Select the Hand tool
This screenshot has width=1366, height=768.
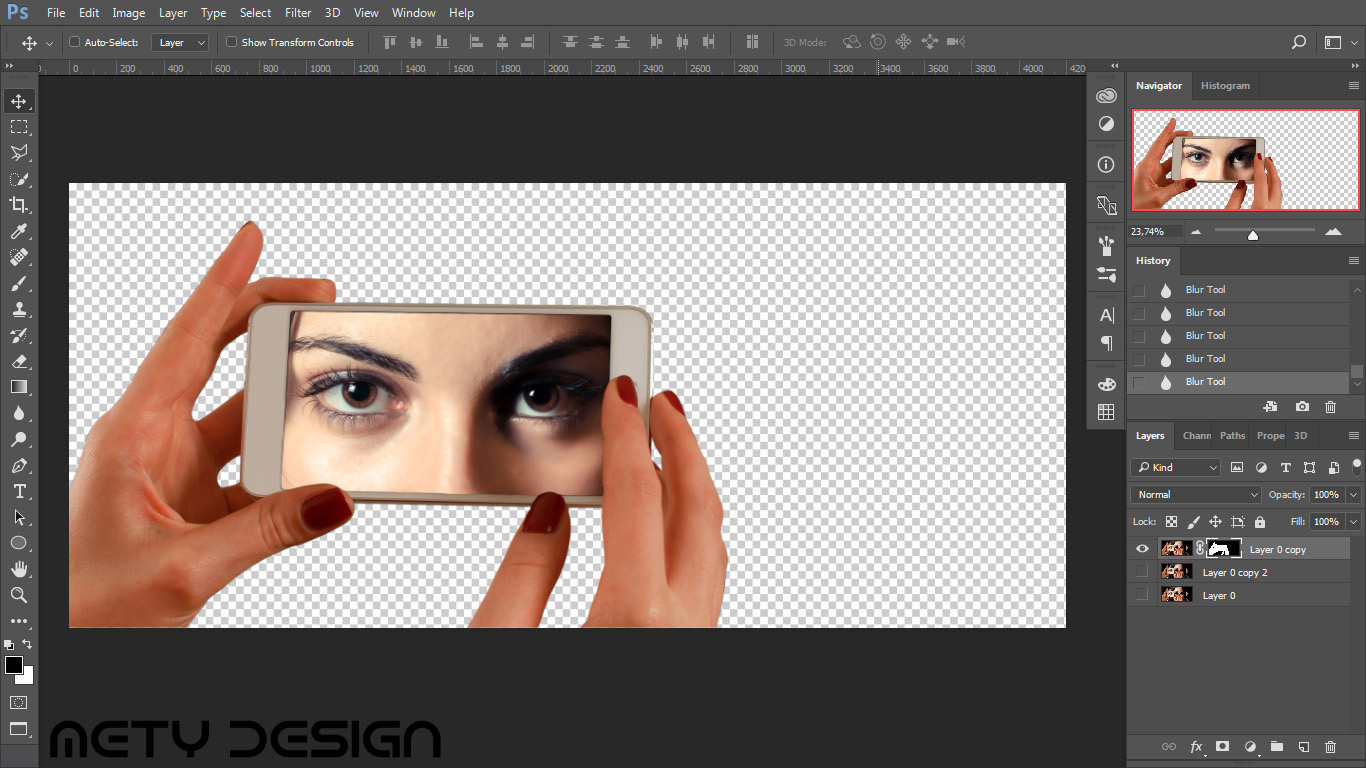18,569
